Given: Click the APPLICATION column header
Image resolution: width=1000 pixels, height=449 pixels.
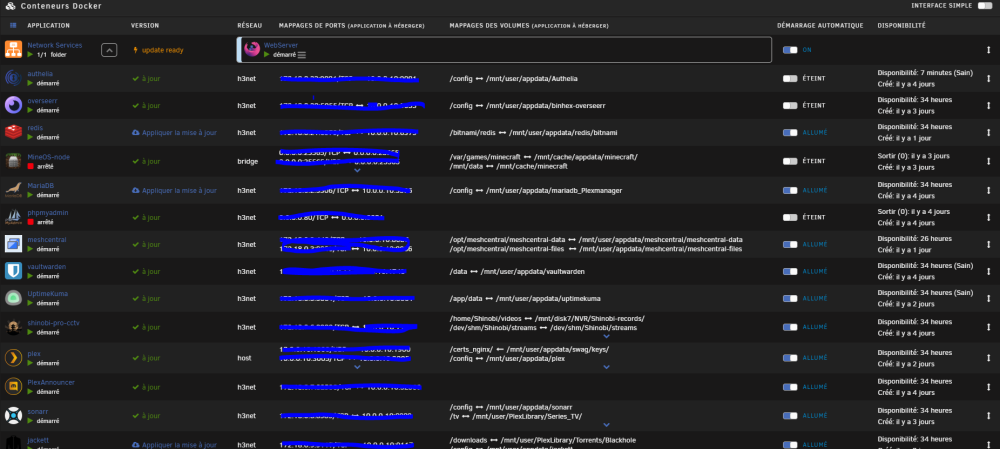Looking at the screenshot, I should pos(48,26).
